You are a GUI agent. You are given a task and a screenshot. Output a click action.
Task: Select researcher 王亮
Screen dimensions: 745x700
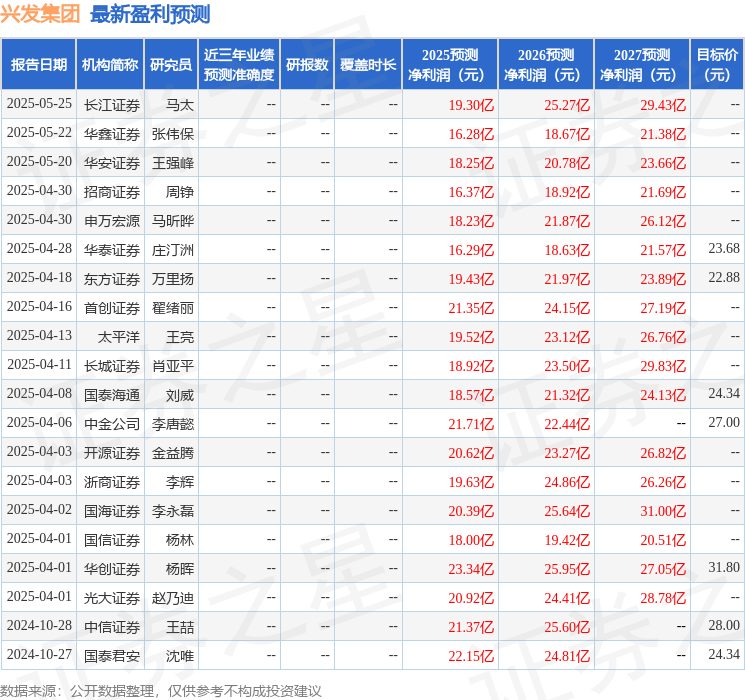click(180, 337)
